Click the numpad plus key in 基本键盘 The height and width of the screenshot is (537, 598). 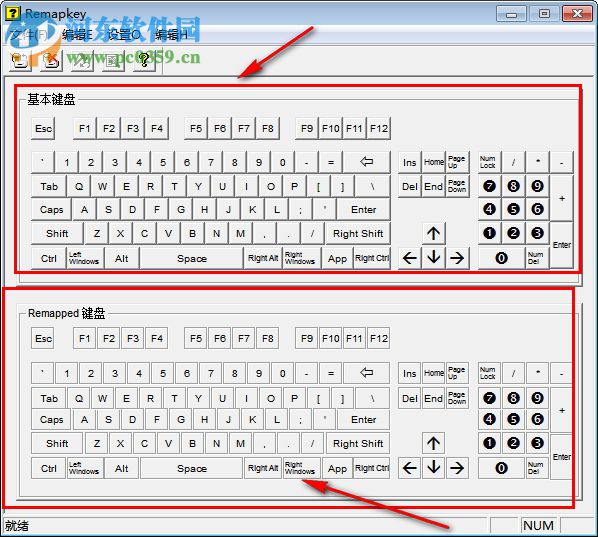(562, 198)
